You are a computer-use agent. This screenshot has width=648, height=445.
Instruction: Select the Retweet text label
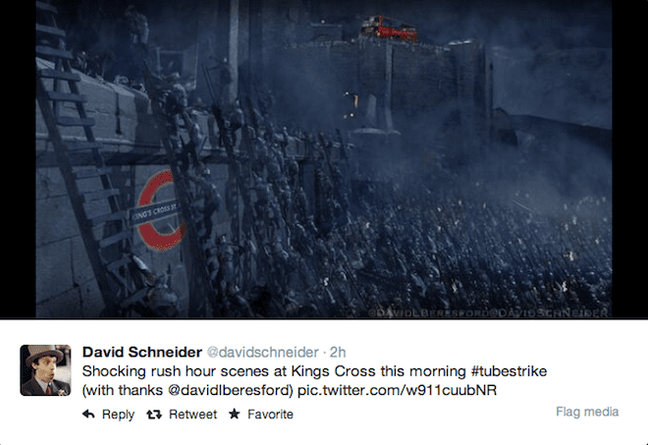pos(193,414)
